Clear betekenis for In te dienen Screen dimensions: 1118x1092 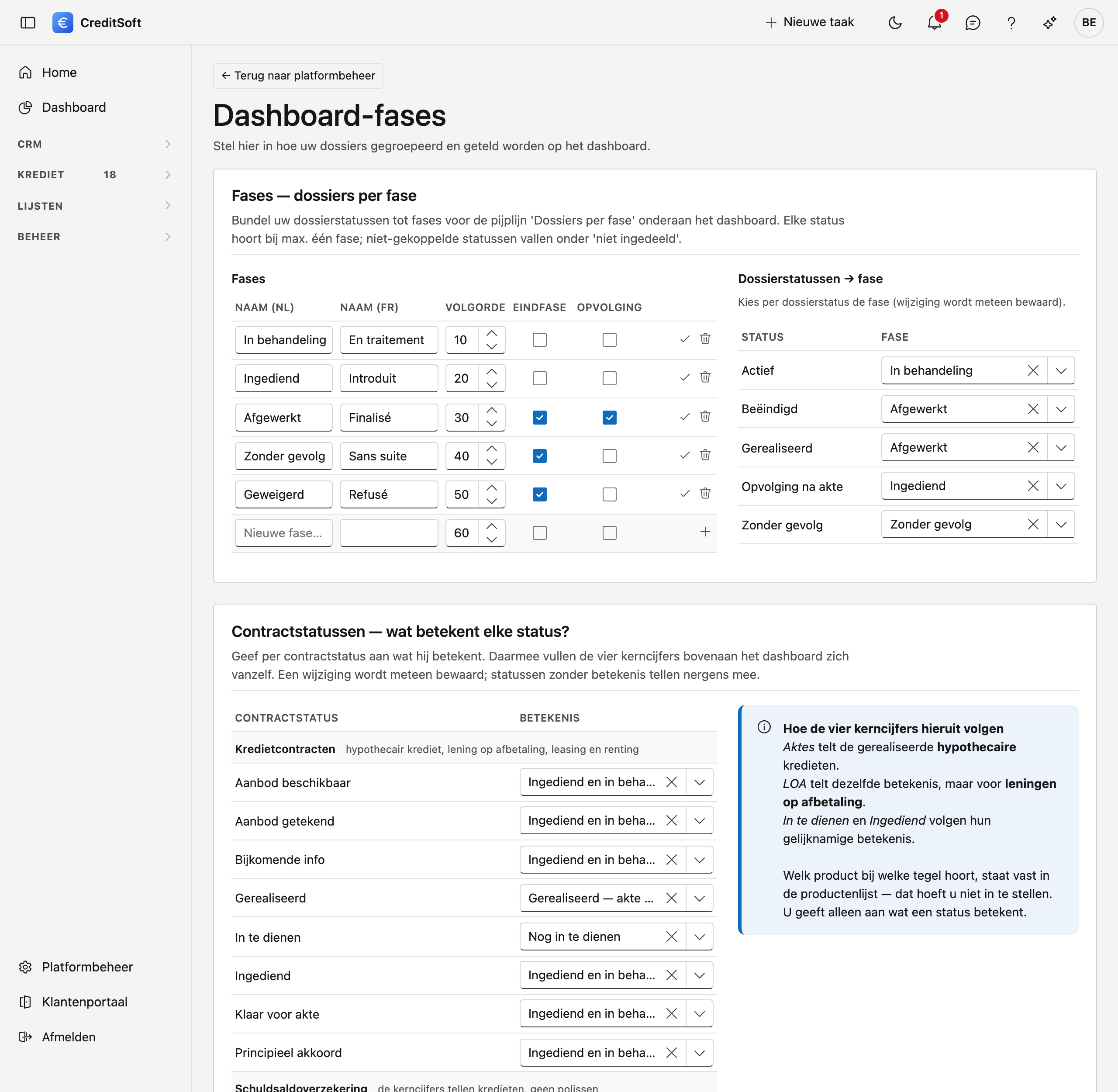click(x=671, y=936)
